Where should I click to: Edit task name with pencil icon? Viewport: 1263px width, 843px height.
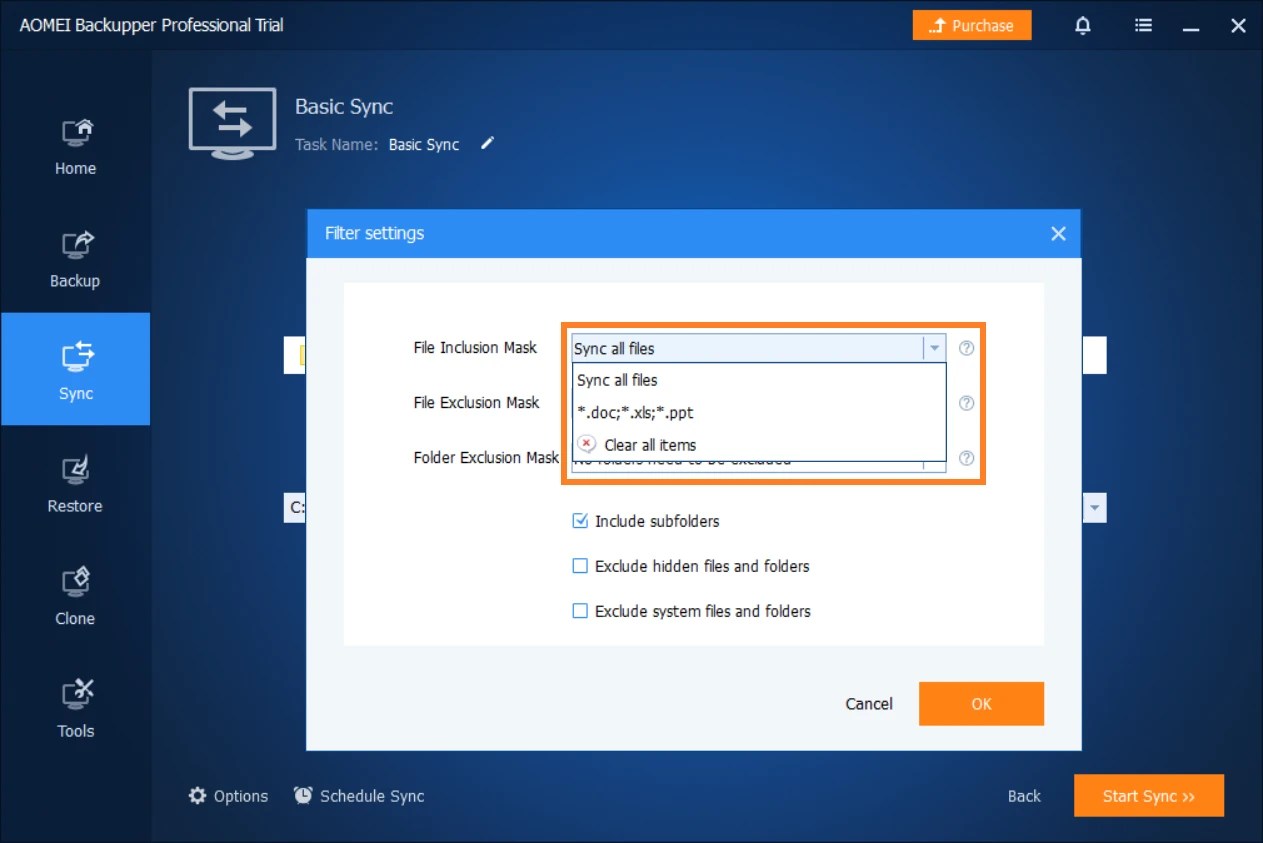point(487,144)
